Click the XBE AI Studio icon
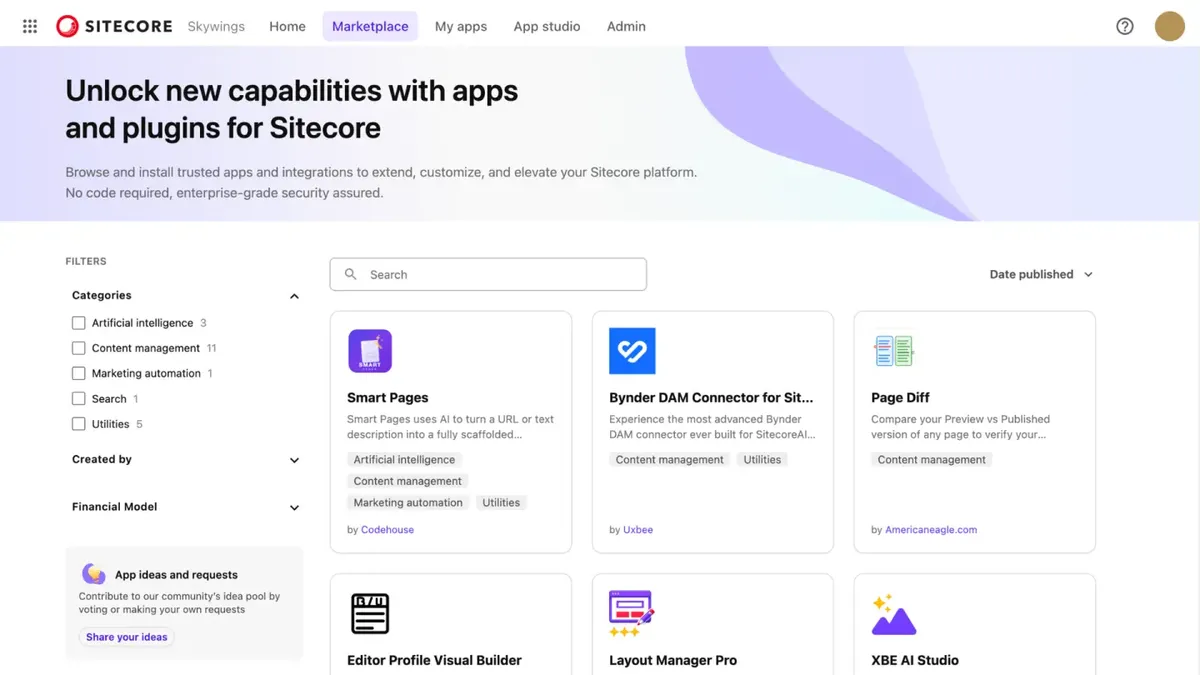This screenshot has width=1200, height=675. click(x=893, y=614)
